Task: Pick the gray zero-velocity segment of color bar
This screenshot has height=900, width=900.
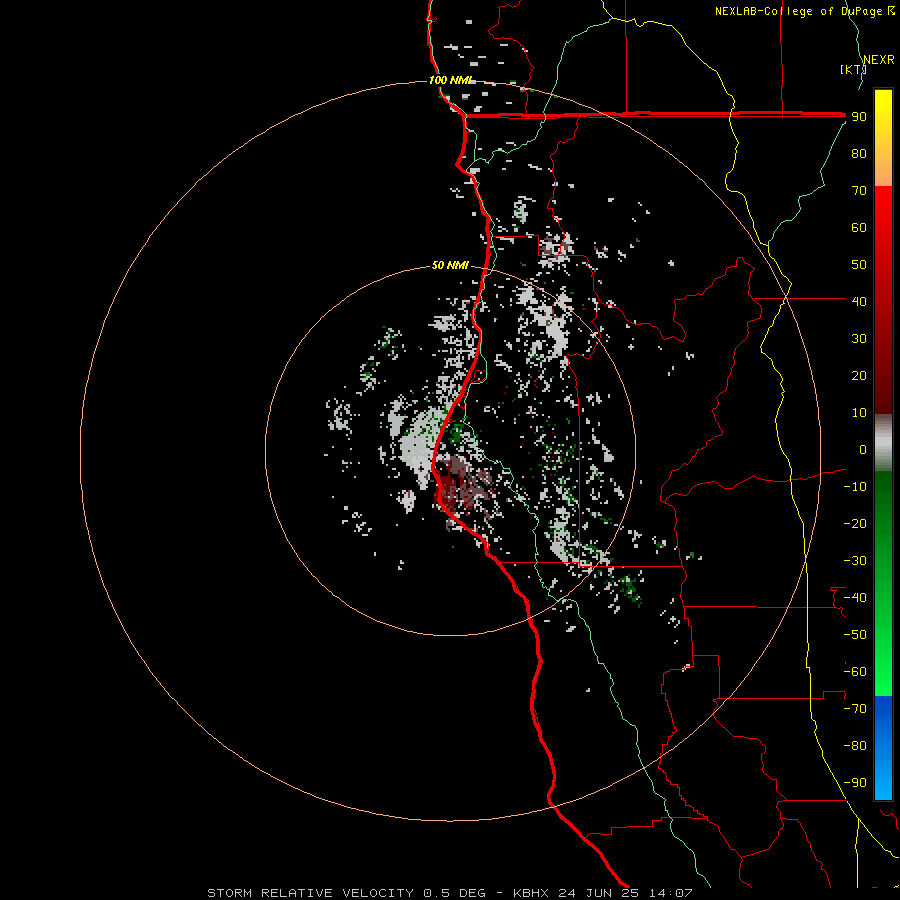Action: click(883, 443)
